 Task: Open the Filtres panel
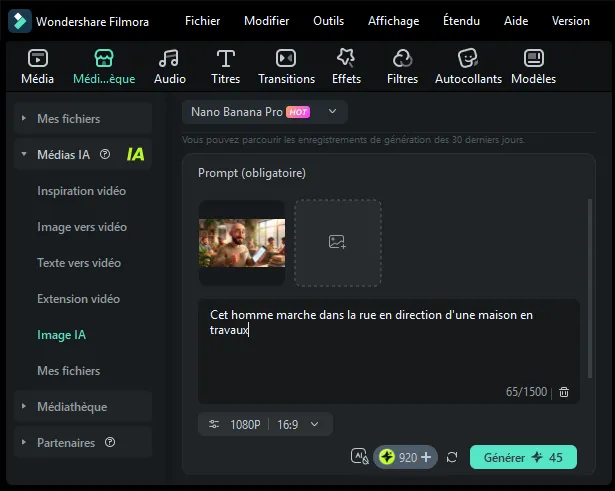(x=402, y=67)
